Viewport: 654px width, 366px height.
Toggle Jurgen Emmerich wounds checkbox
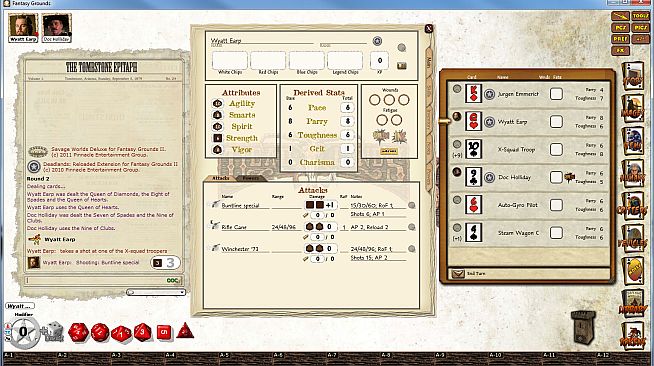pyautogui.click(x=556, y=94)
